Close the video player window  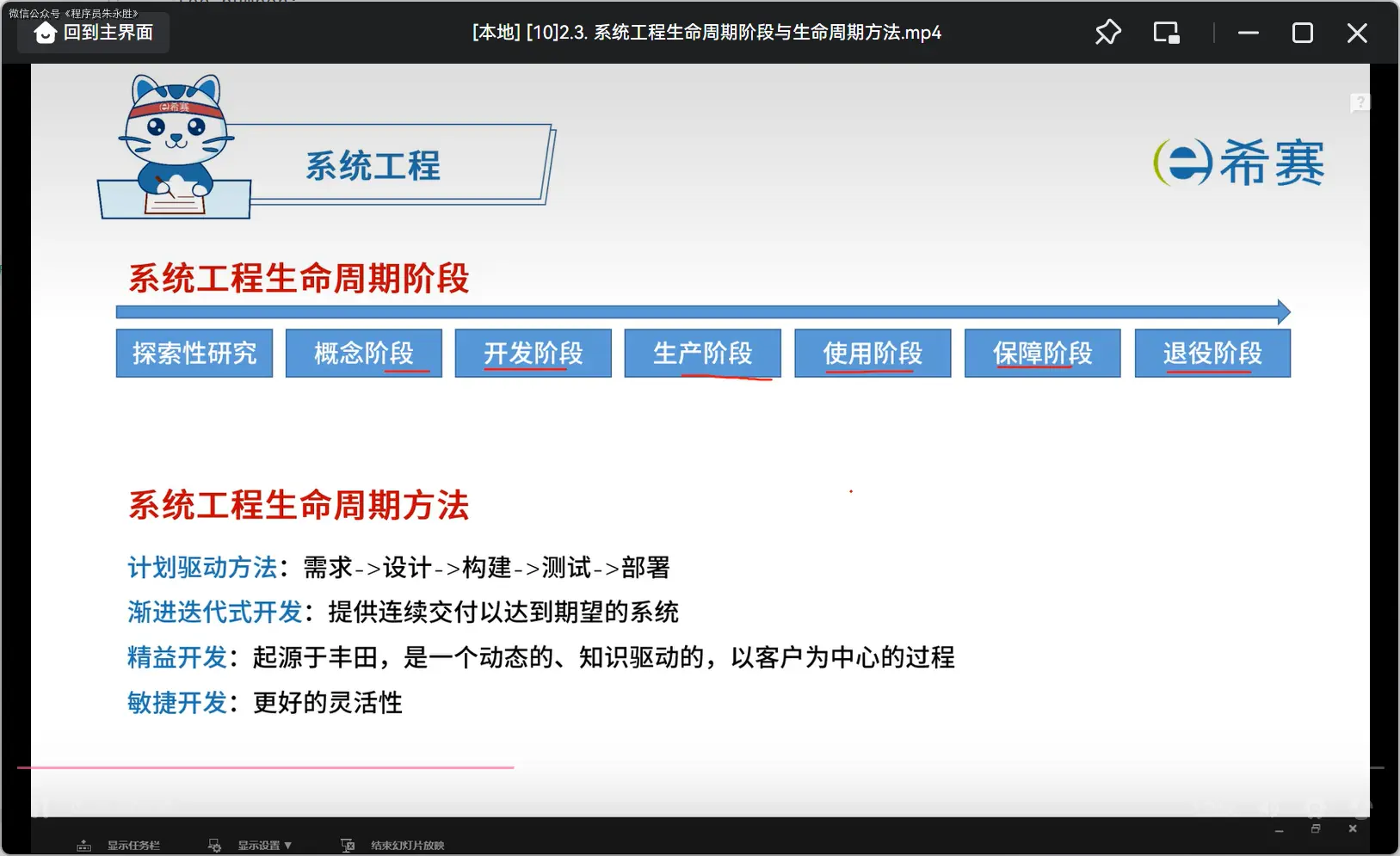click(x=1357, y=33)
